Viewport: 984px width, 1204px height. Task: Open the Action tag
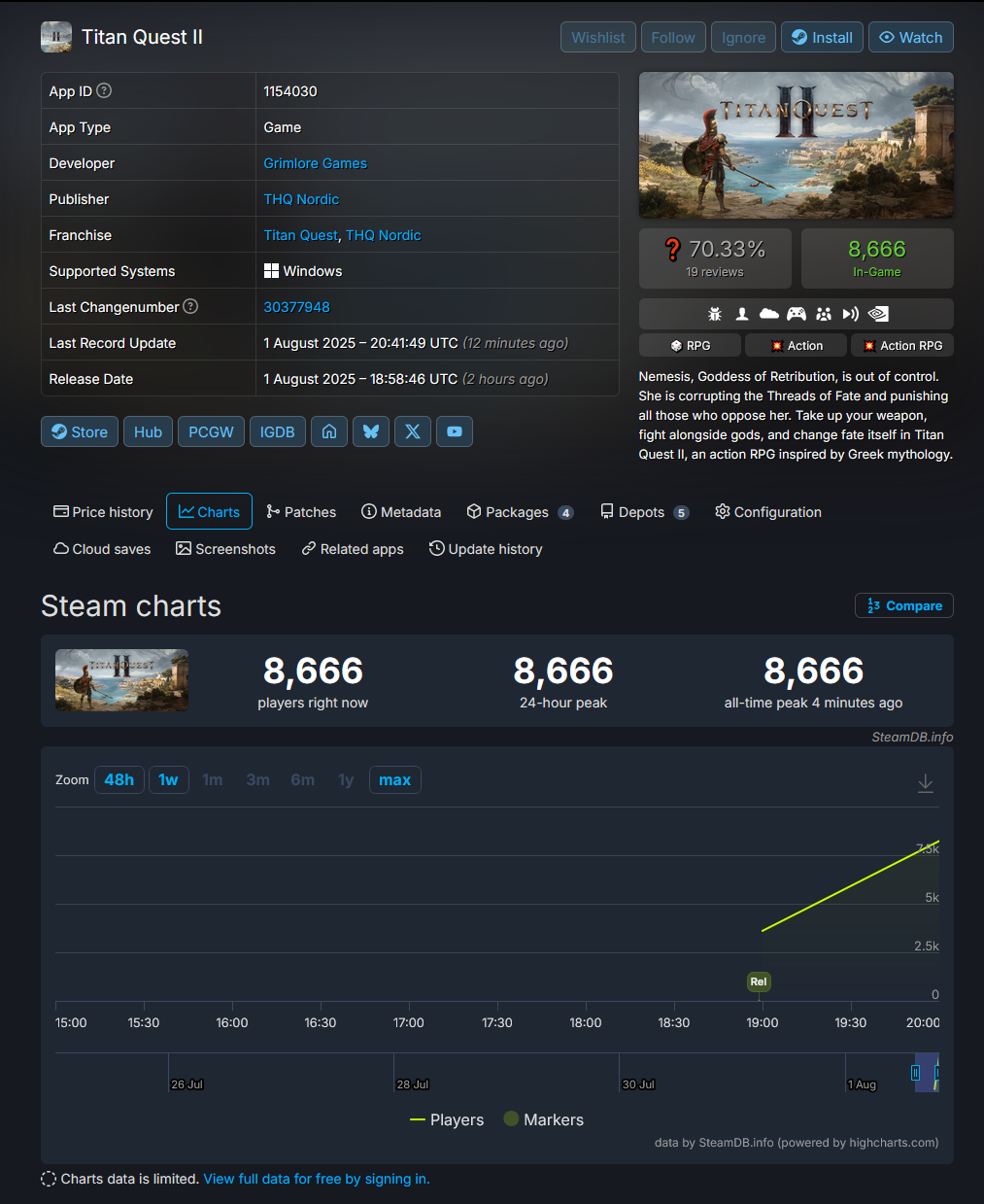click(796, 345)
